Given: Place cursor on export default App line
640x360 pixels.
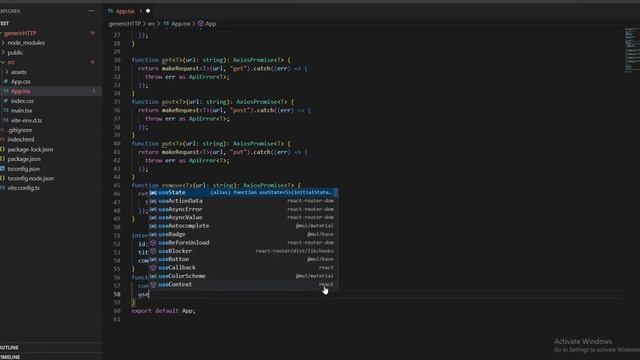Looking at the screenshot, I should click(x=163, y=311).
